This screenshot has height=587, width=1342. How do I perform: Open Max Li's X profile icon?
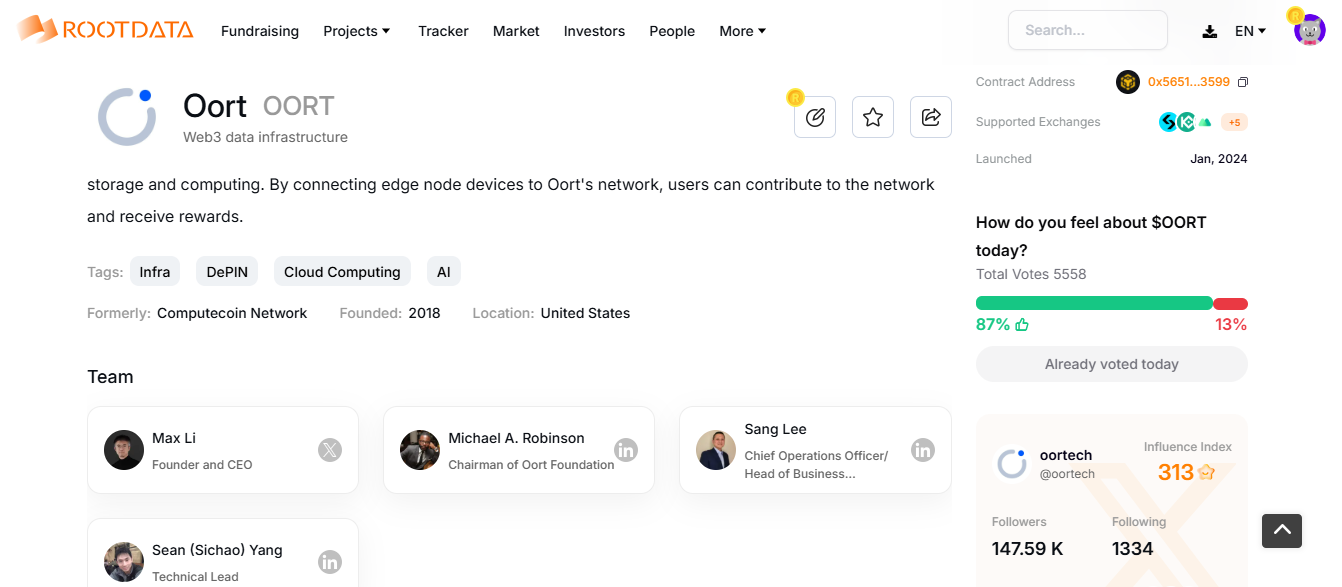[x=330, y=450]
